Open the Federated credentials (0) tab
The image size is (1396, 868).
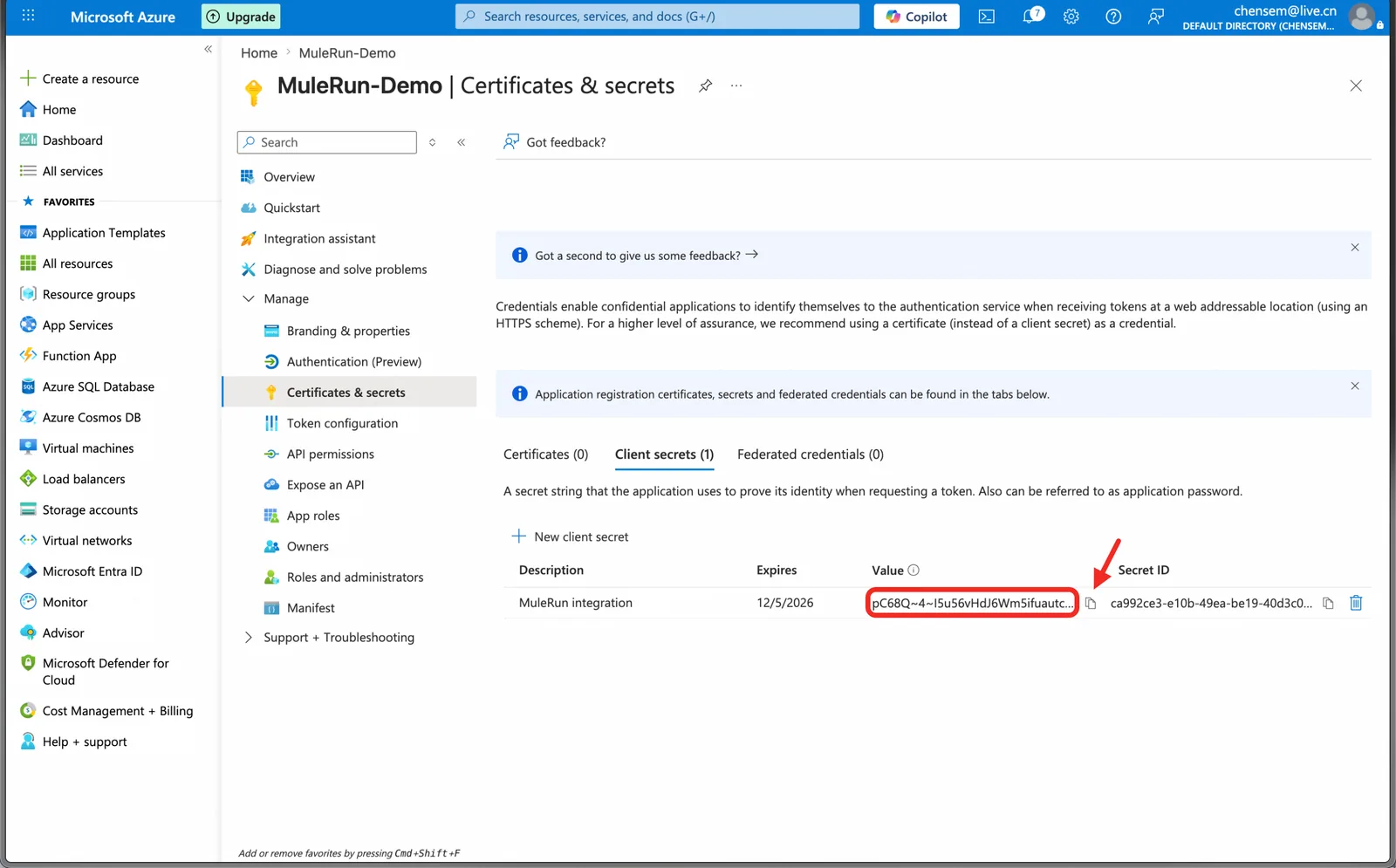[811, 455]
